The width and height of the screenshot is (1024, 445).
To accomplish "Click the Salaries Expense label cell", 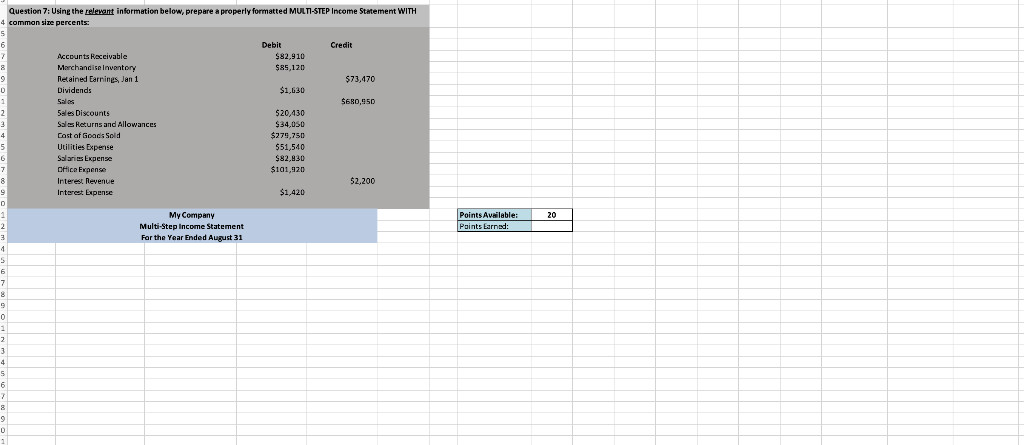I will tap(85, 158).
